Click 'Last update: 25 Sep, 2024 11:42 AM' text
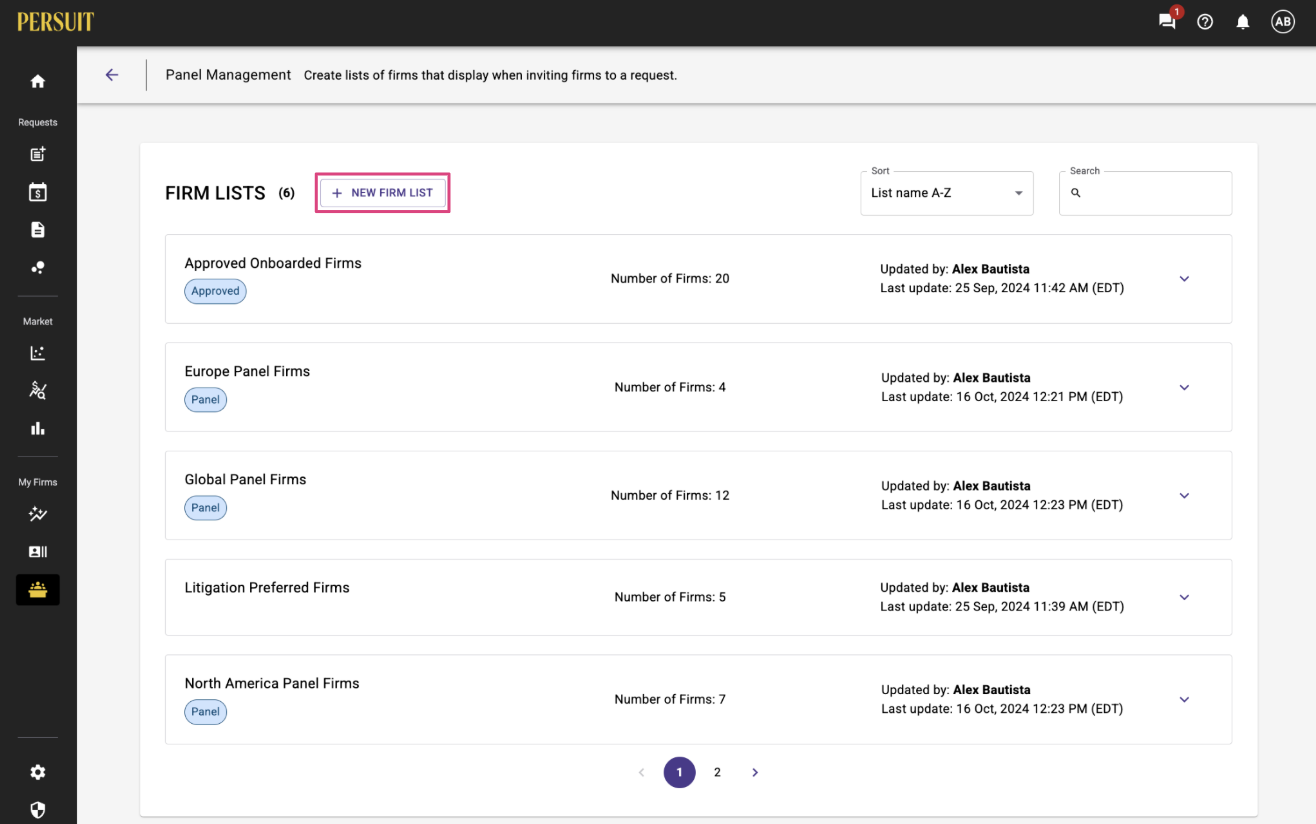1316x824 pixels. tap(1002, 288)
